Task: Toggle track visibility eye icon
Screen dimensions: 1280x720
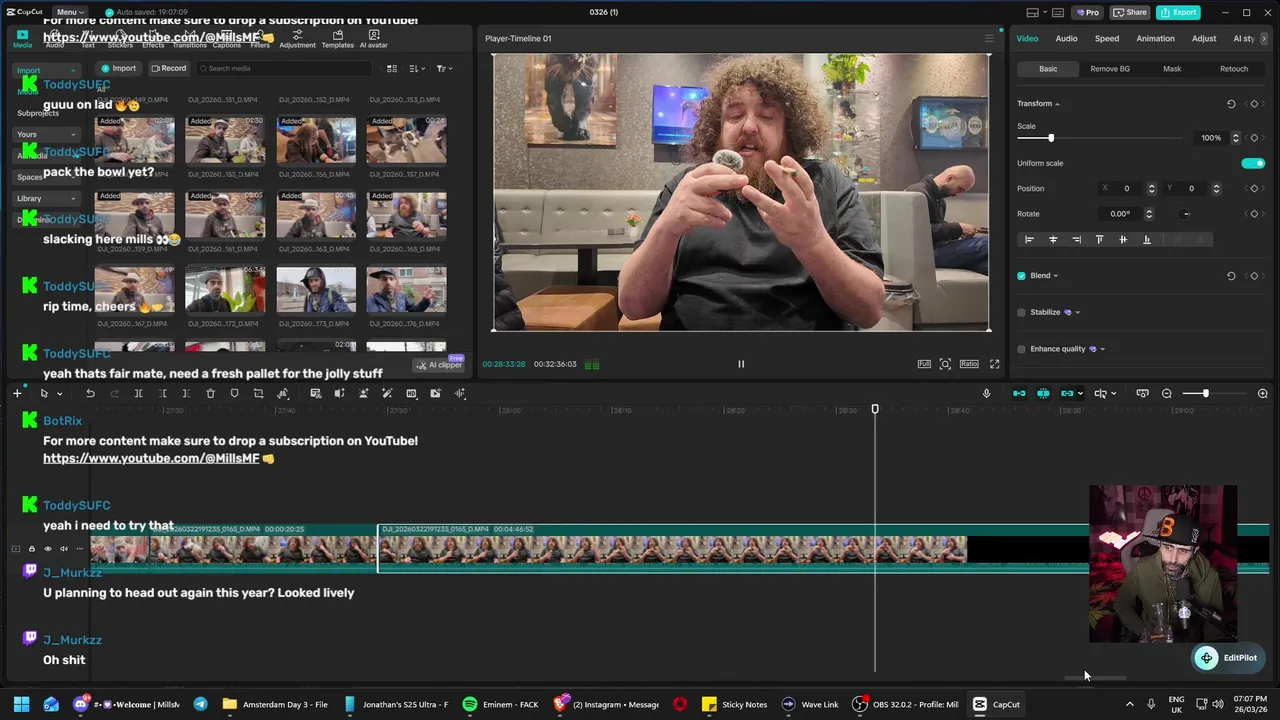Action: (x=47, y=549)
